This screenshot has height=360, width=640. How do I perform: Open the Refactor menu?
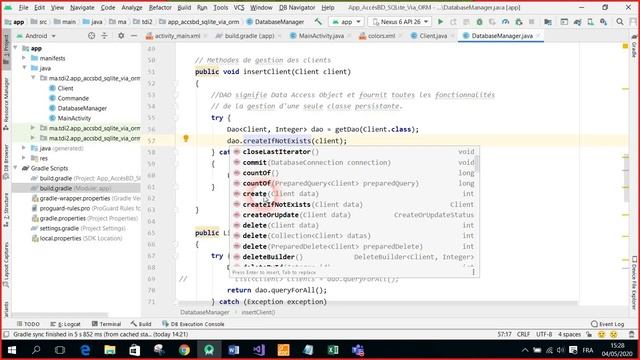(160, 7)
